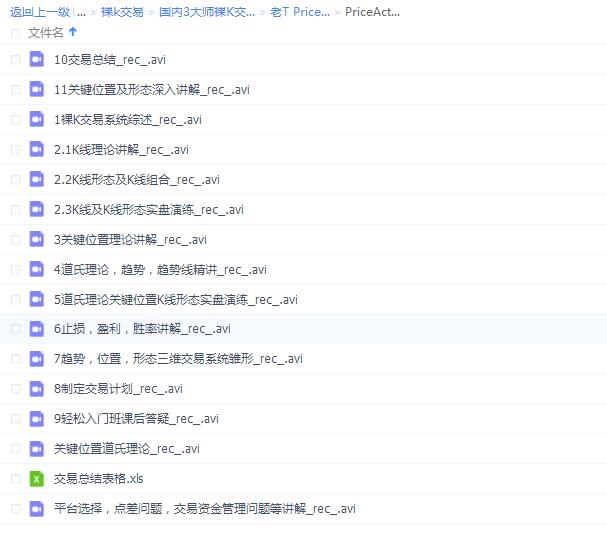Navigate to 老T Price... breadcrumb
This screenshot has width=607, height=534.
pyautogui.click(x=300, y=12)
